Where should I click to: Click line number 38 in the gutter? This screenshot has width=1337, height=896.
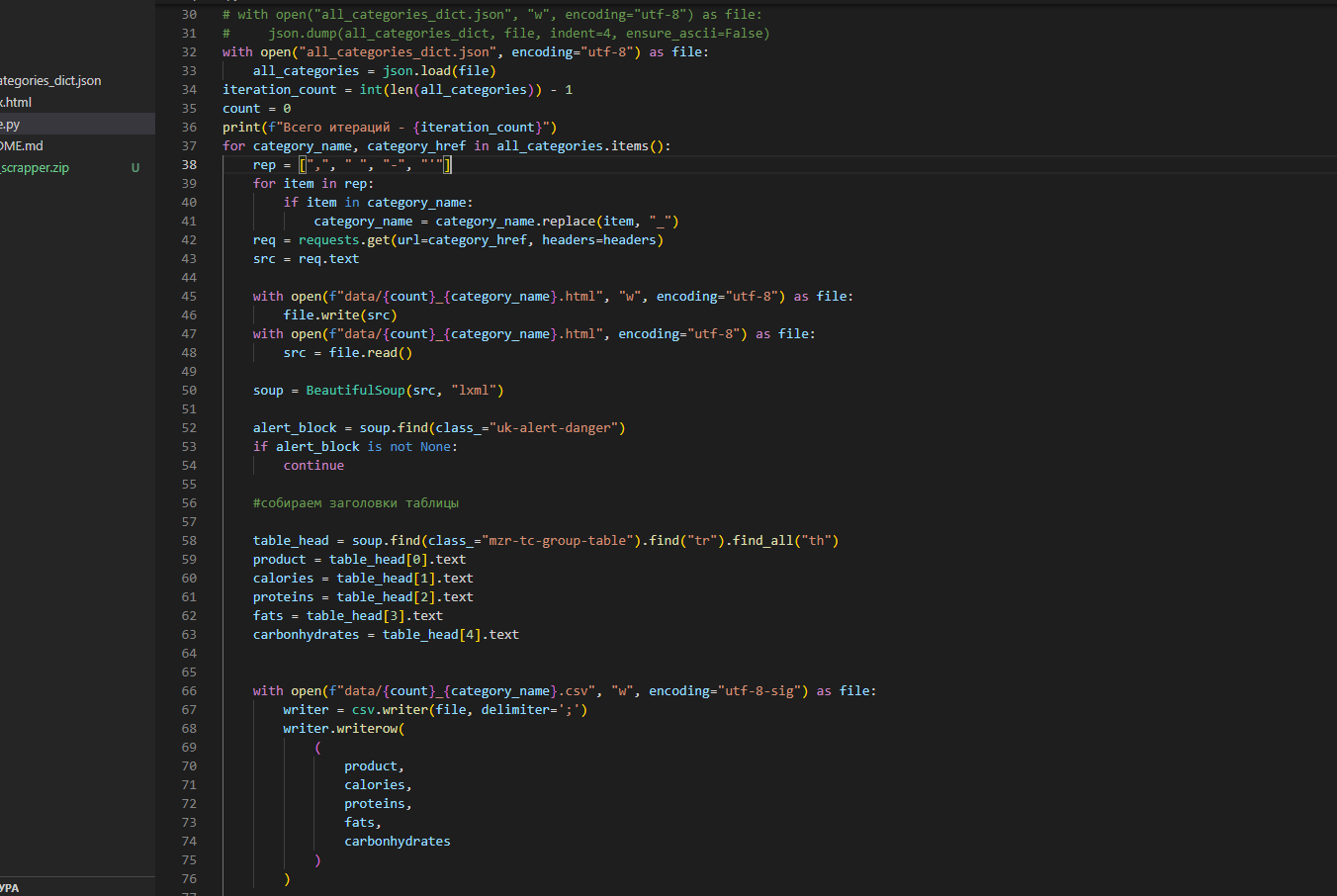click(189, 164)
